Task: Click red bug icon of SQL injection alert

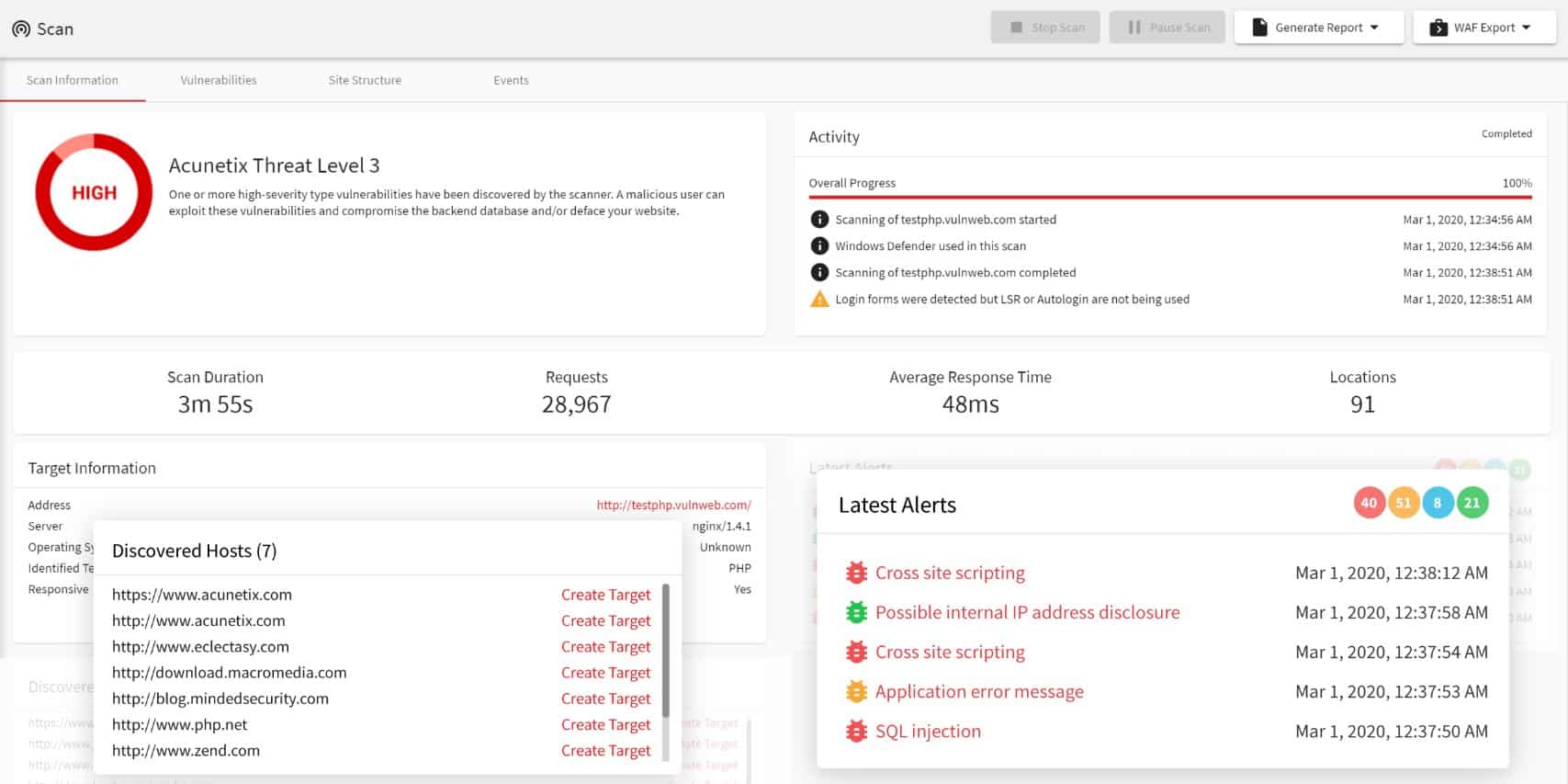Action: coord(856,731)
